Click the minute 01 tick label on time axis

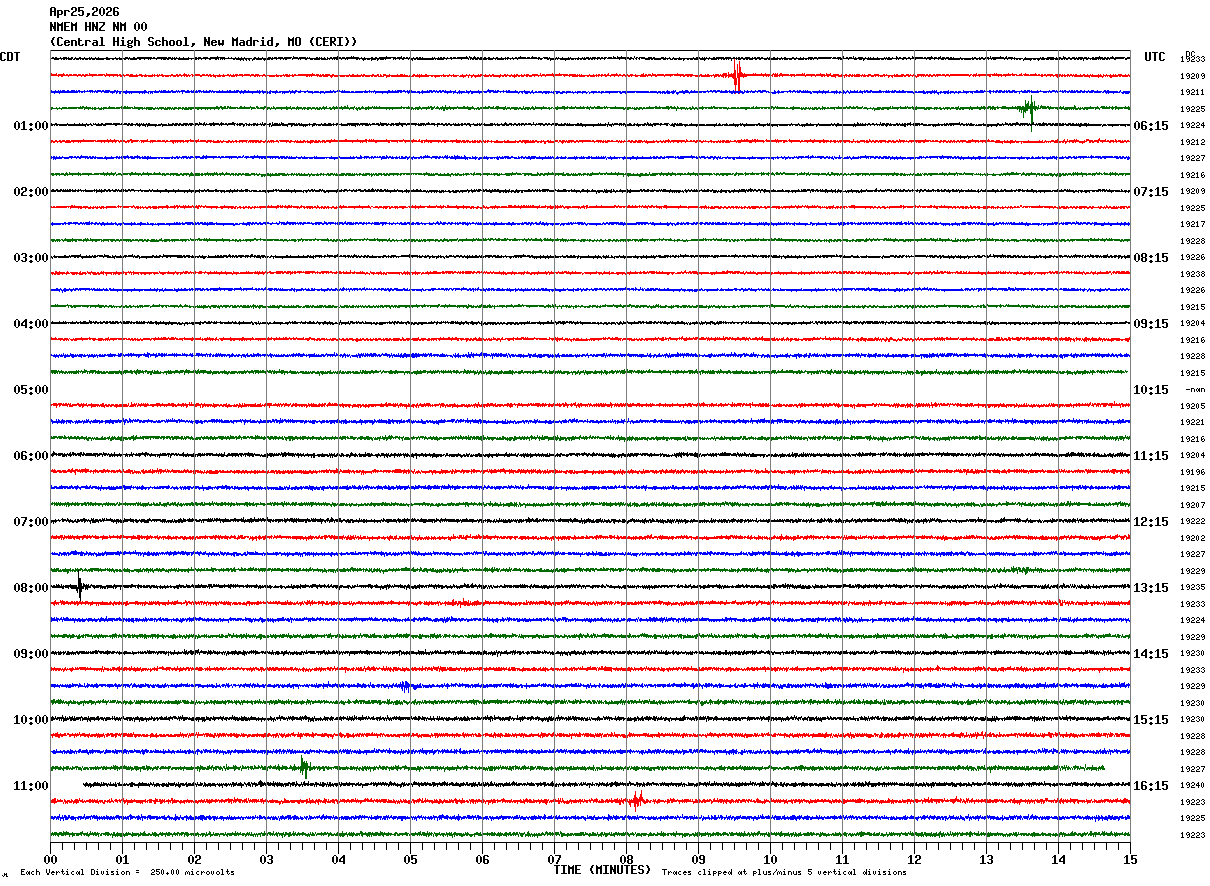(122, 859)
